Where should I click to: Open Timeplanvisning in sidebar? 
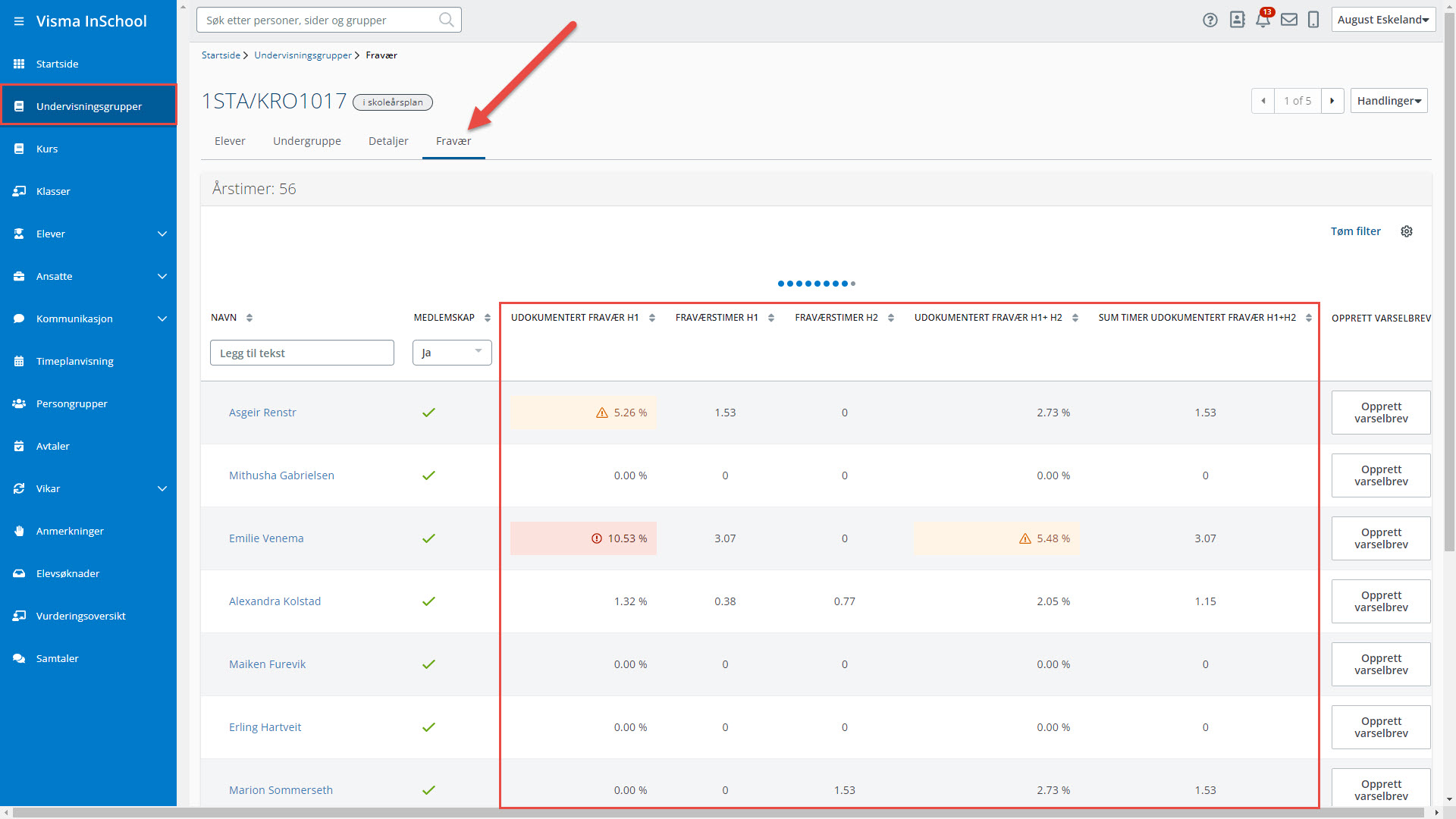(74, 361)
